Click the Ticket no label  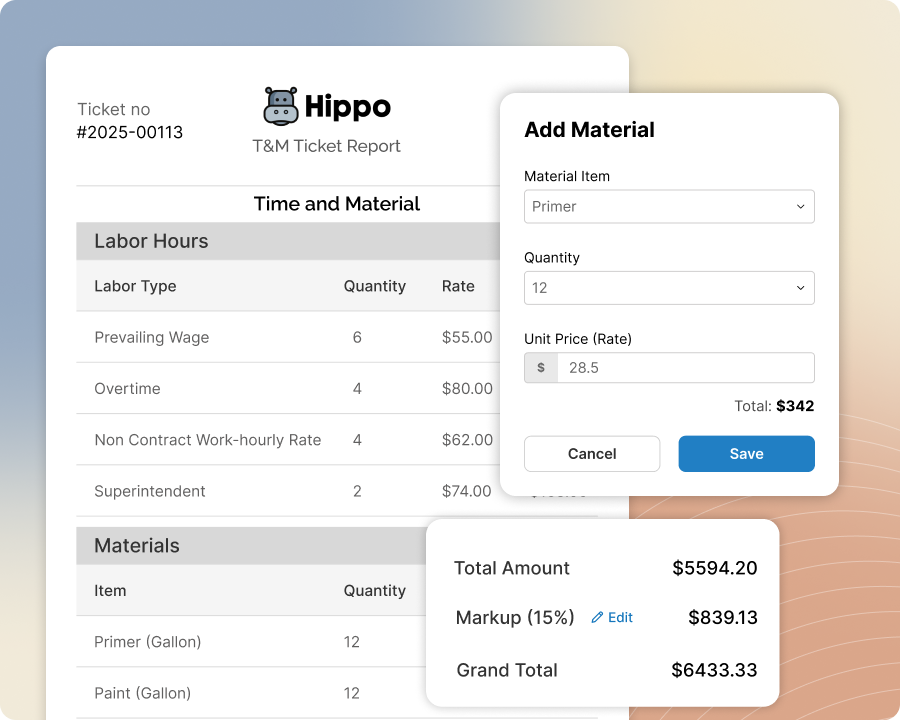tap(114, 109)
